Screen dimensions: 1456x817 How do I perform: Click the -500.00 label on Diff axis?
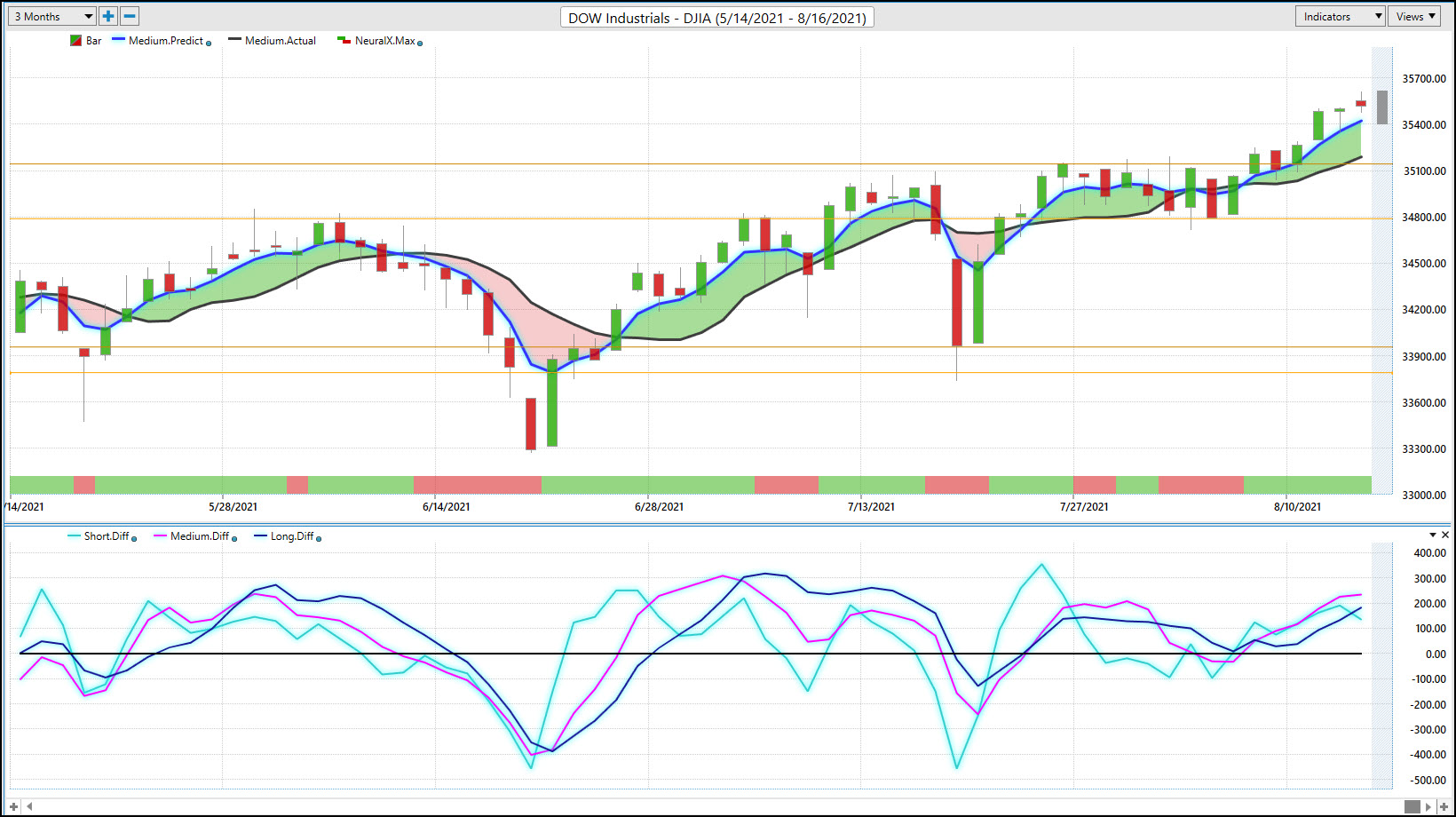(x=1428, y=781)
